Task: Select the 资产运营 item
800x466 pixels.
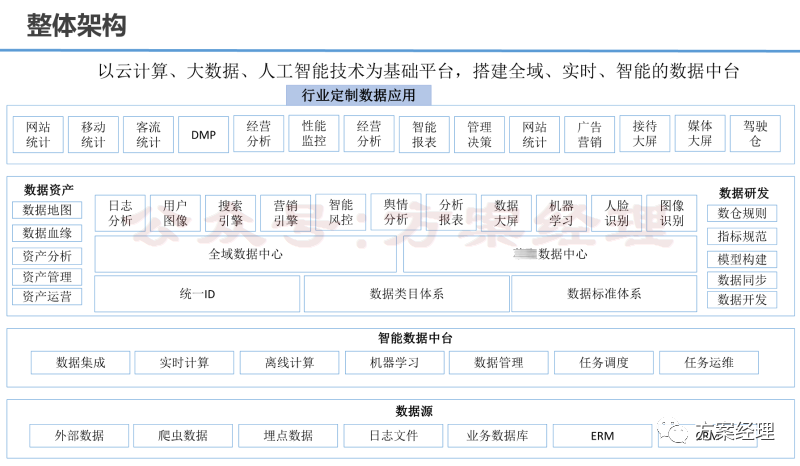Action: pos(47,297)
